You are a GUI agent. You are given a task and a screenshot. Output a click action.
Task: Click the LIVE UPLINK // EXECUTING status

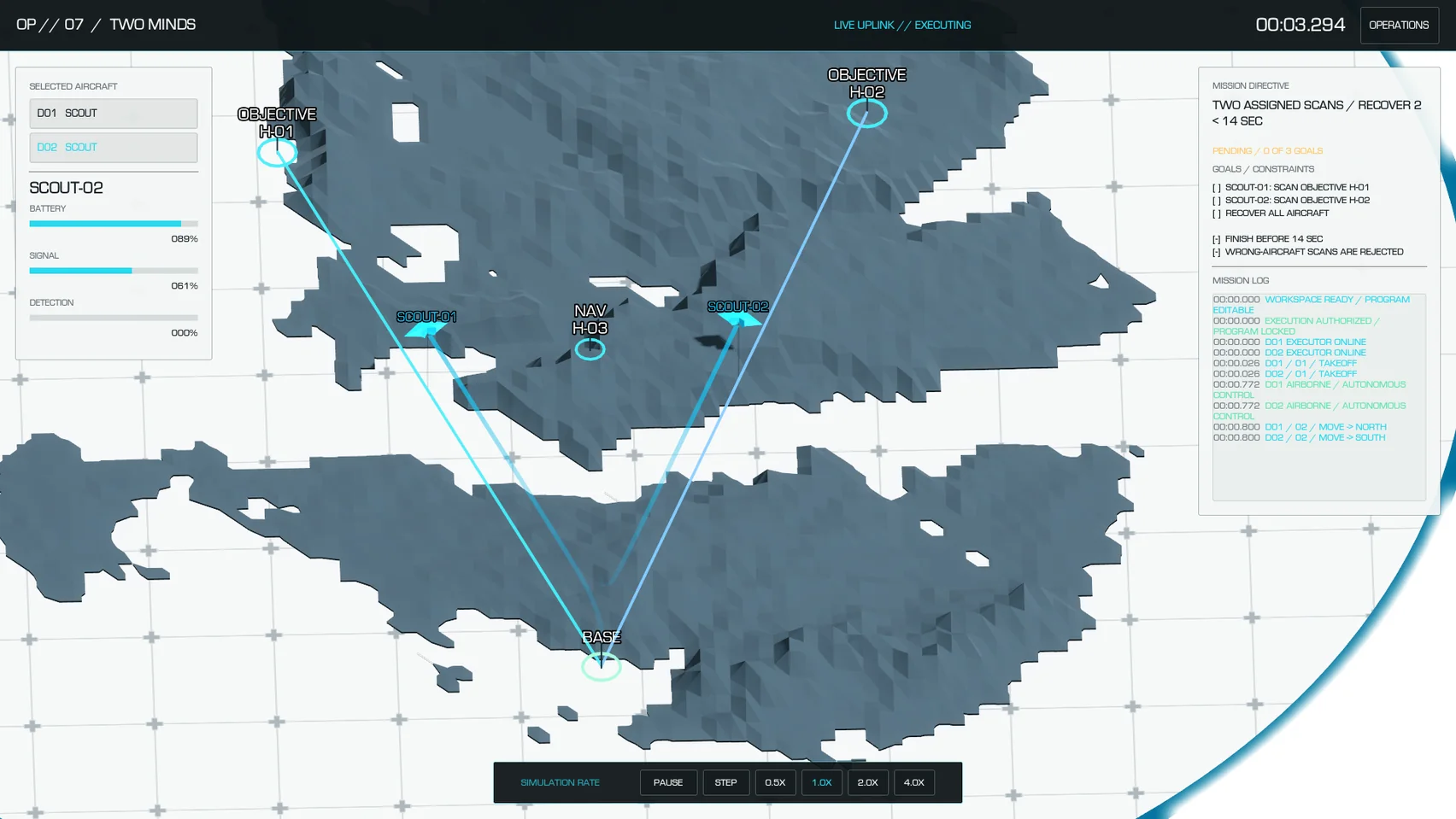coord(902,25)
